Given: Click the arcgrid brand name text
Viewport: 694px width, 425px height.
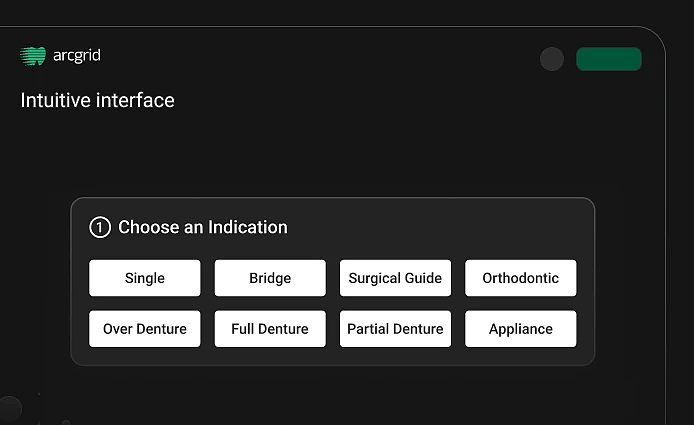Looking at the screenshot, I should (x=77, y=56).
